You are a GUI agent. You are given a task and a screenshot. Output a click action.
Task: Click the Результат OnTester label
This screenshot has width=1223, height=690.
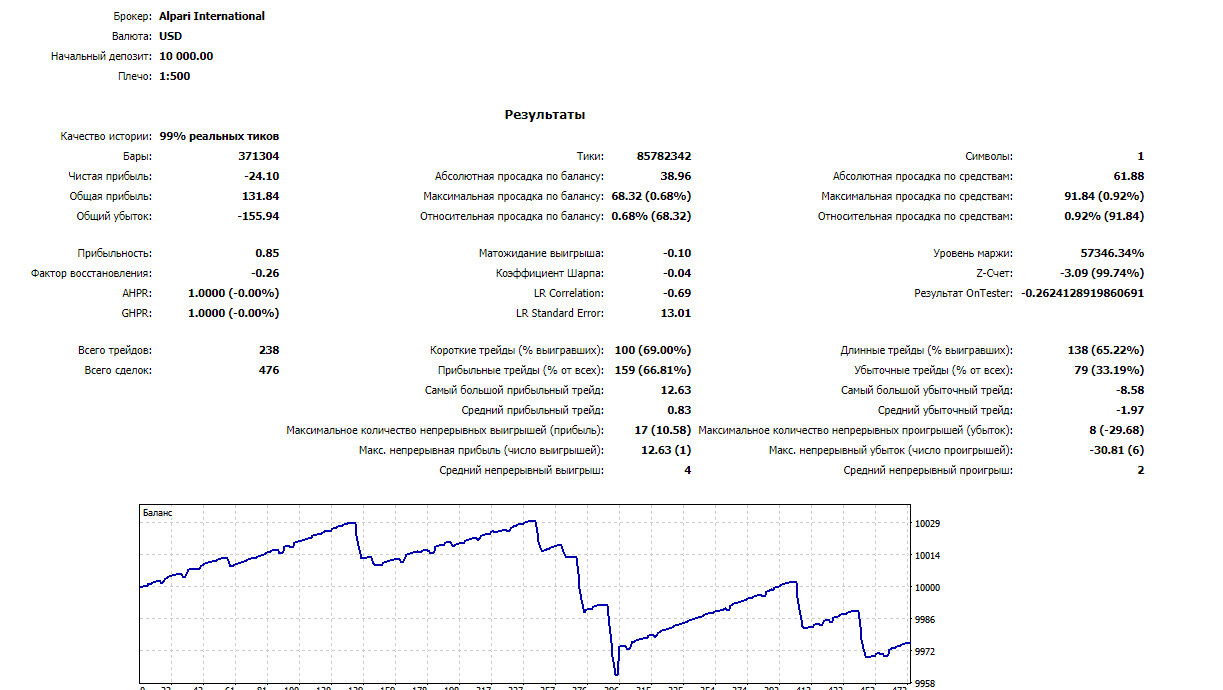point(964,293)
